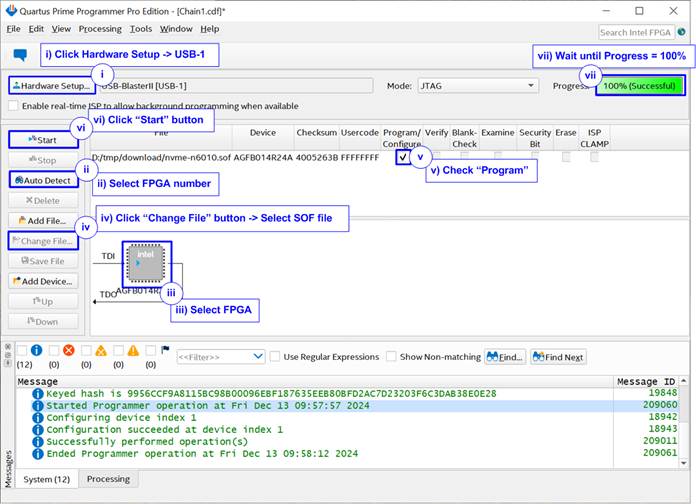The height and width of the screenshot is (504, 696).
Task: Click checksum value 4005263B
Action: click(x=317, y=157)
